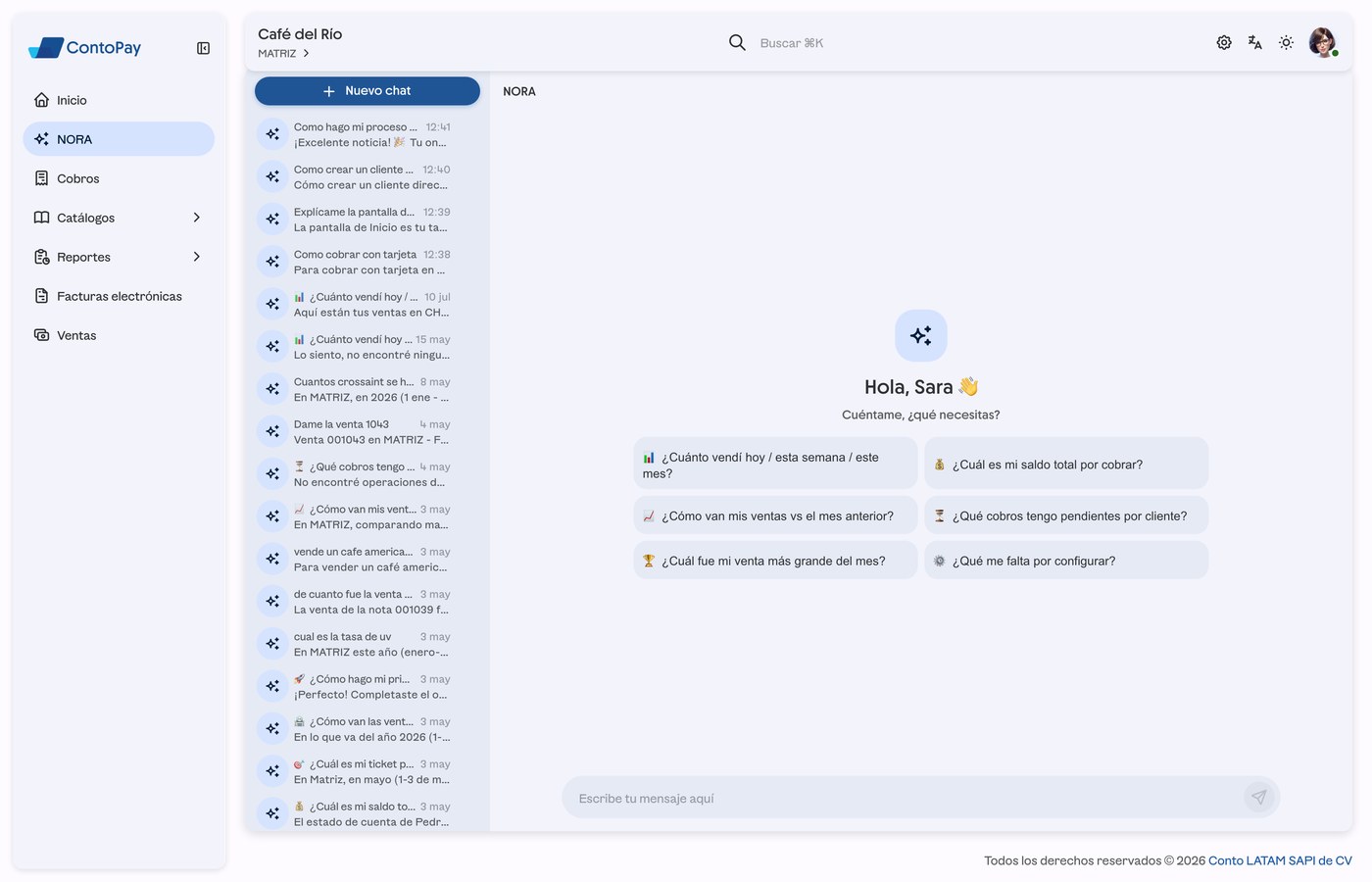Click the Ventas sidebar icon
Screen dimensions: 1372x882
[x=41, y=335]
